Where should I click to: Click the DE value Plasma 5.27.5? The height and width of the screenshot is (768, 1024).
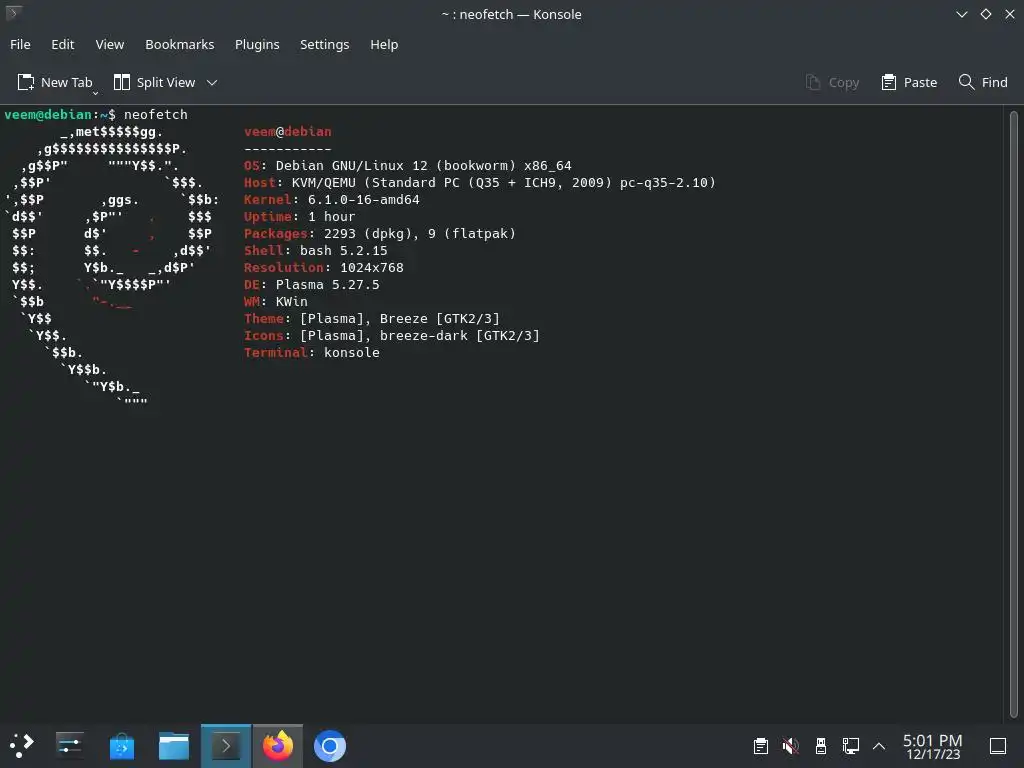[327, 284]
